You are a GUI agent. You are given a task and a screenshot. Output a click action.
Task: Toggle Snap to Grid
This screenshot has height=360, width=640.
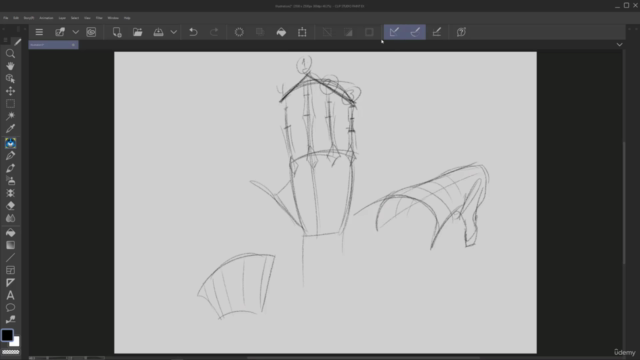pos(436,32)
